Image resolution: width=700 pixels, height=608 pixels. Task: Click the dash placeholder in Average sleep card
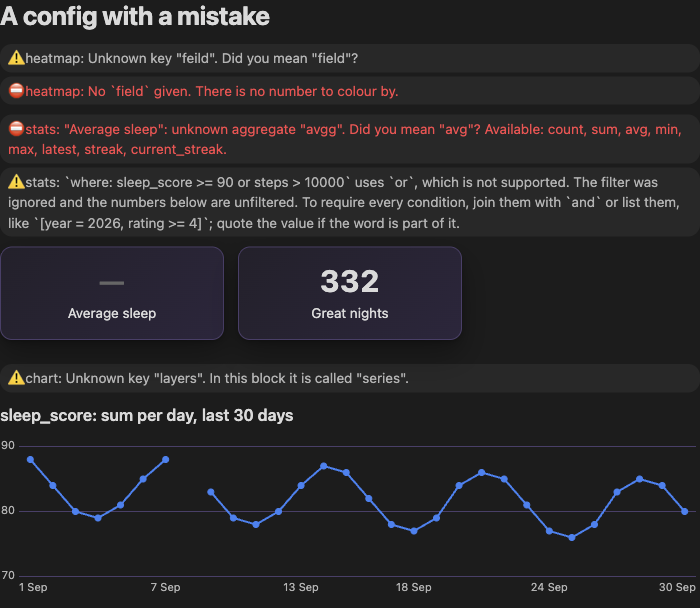(112, 283)
